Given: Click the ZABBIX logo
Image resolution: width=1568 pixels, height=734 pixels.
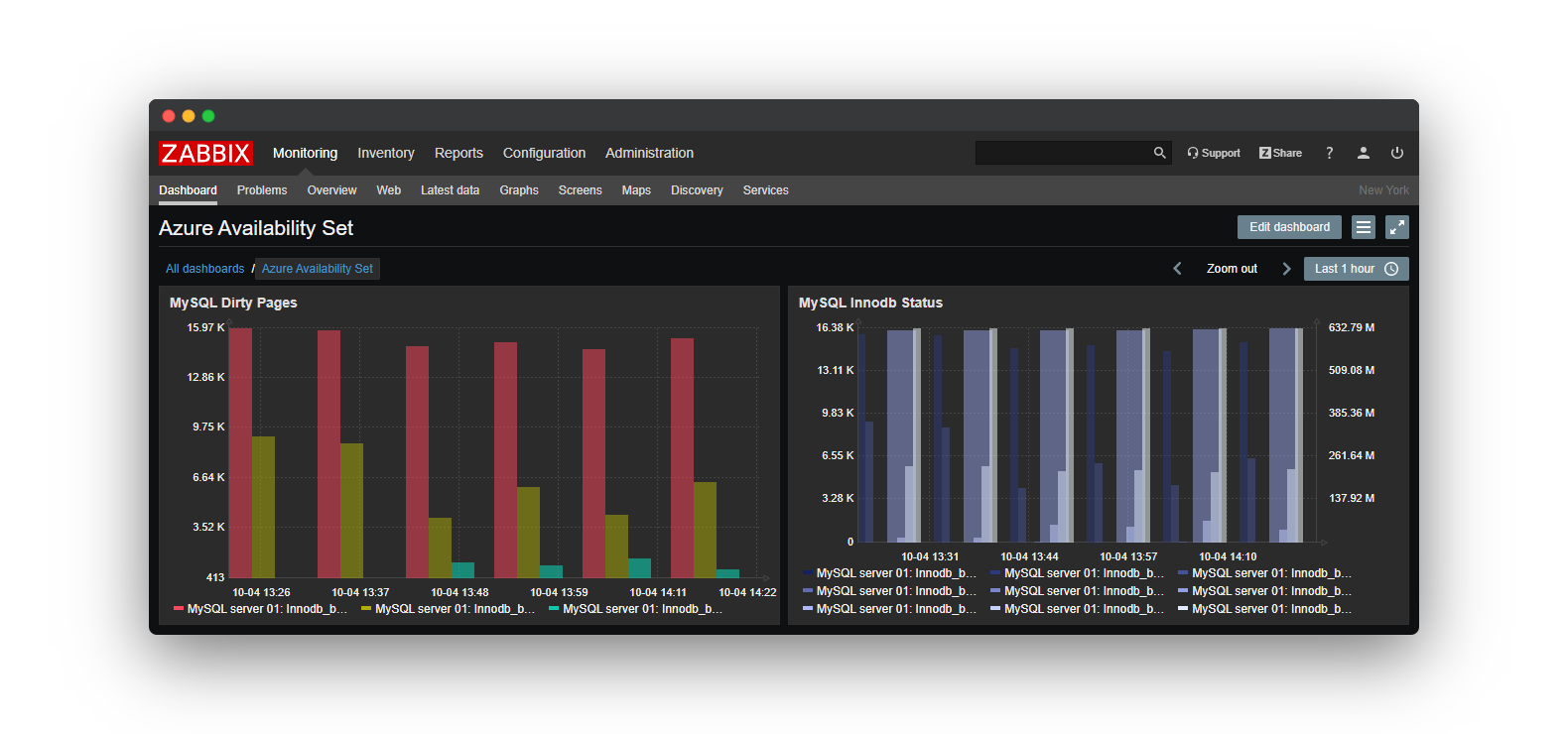Looking at the screenshot, I should 205,153.
